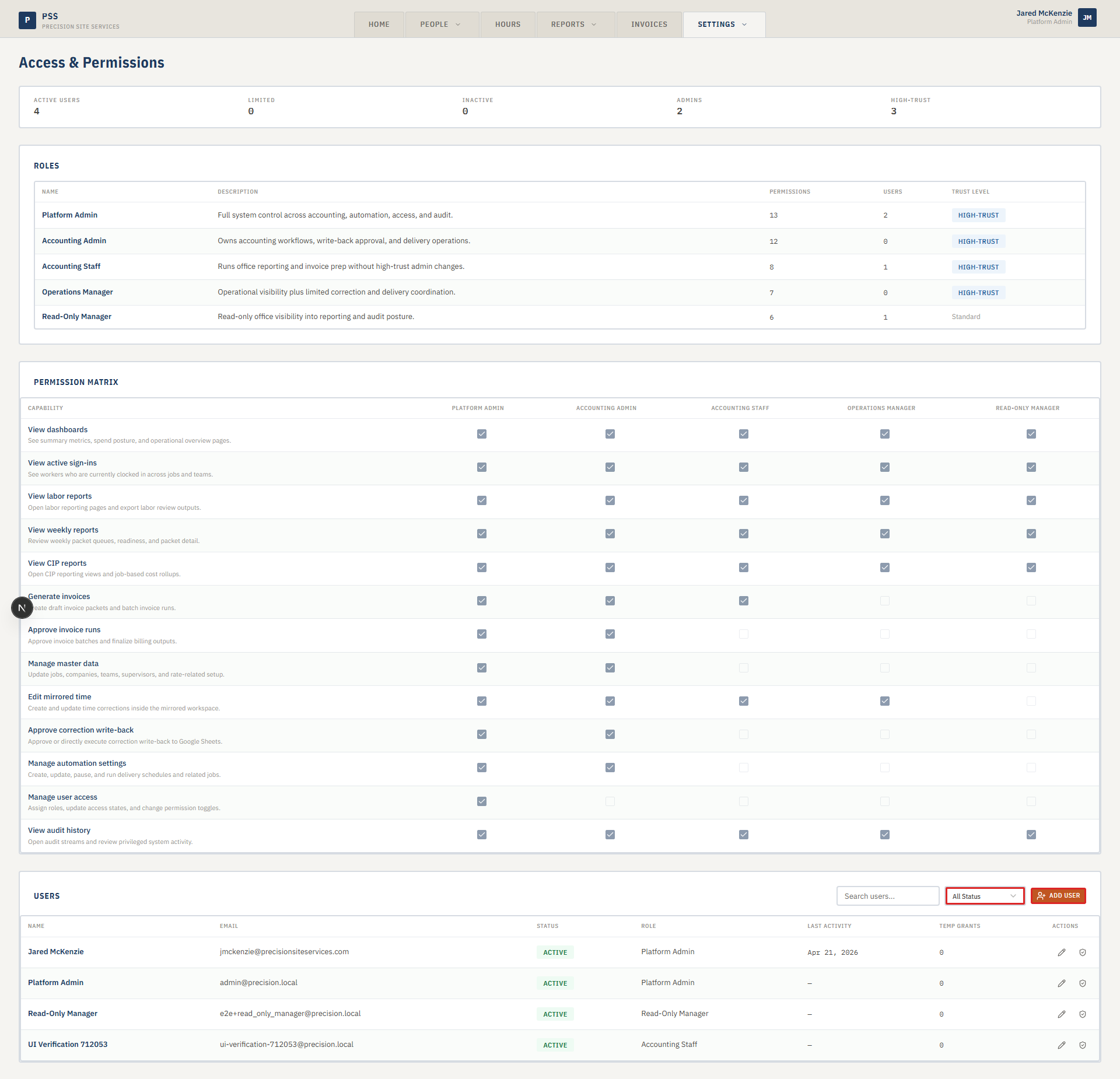Click the round N badge icon
The width and height of the screenshot is (1120, 1079).
coord(22,608)
